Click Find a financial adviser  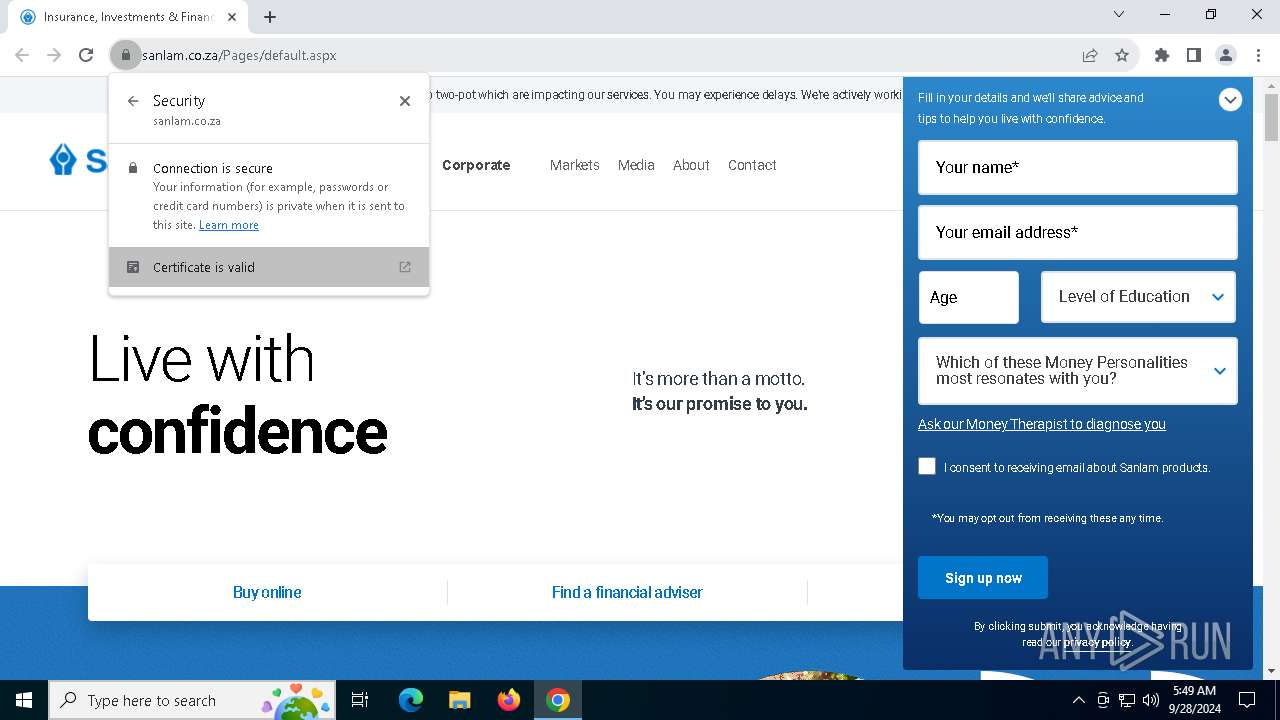(x=627, y=592)
